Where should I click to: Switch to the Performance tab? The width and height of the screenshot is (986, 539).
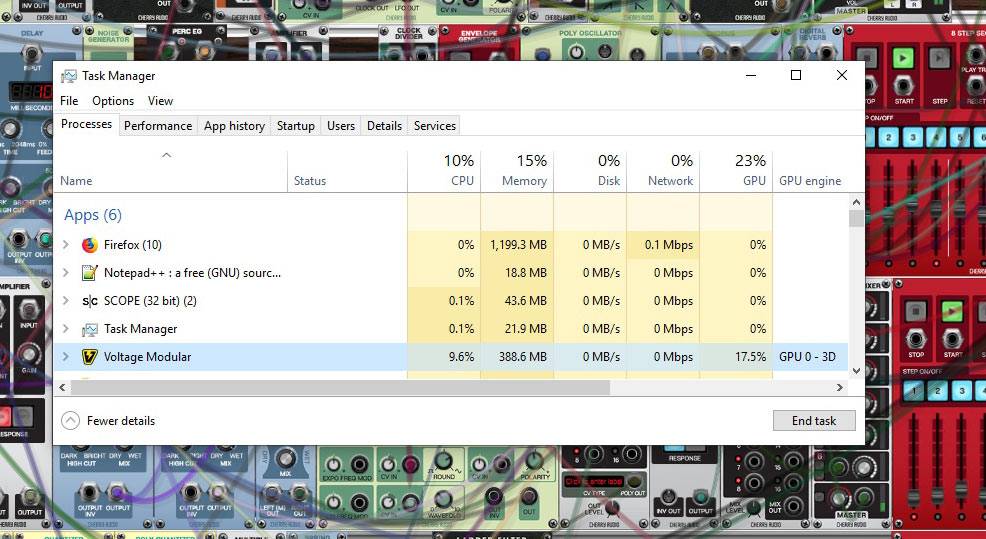(158, 126)
